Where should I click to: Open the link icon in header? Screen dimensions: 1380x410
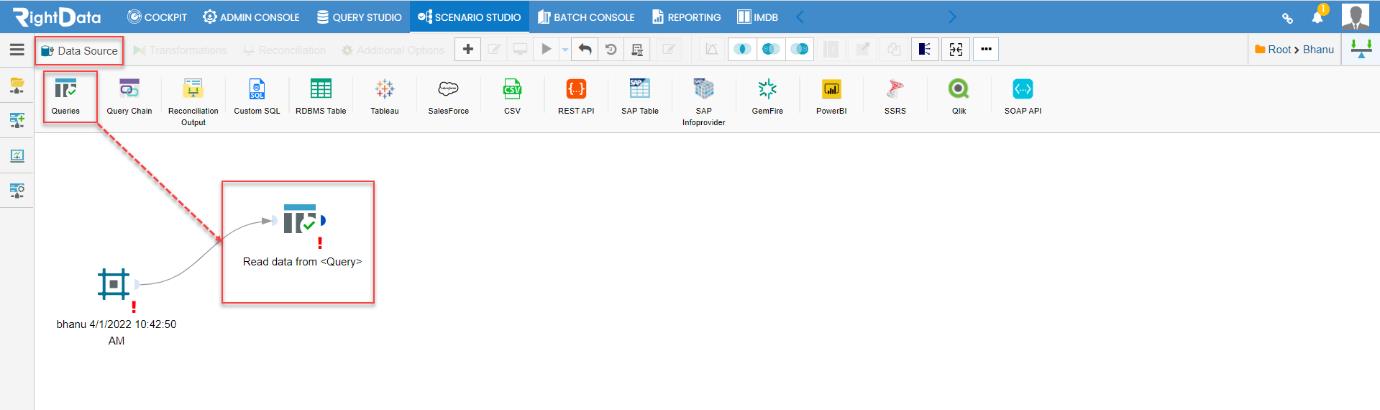1288,18
